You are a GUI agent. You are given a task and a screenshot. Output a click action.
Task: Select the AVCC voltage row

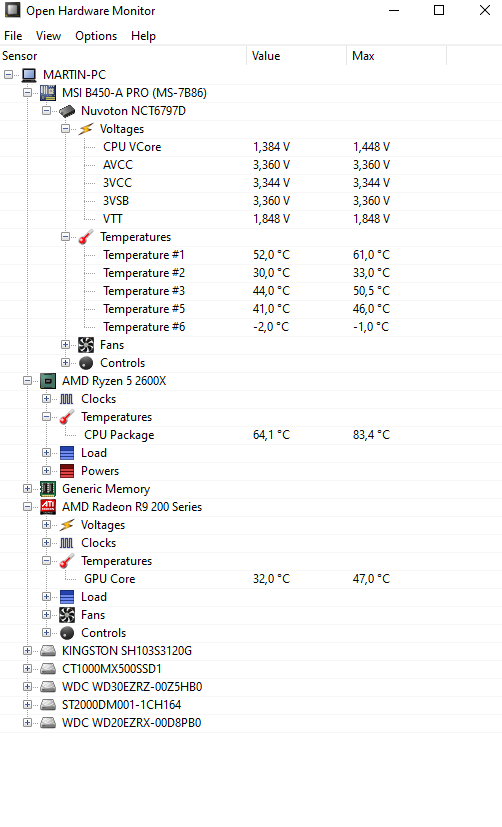click(251, 165)
